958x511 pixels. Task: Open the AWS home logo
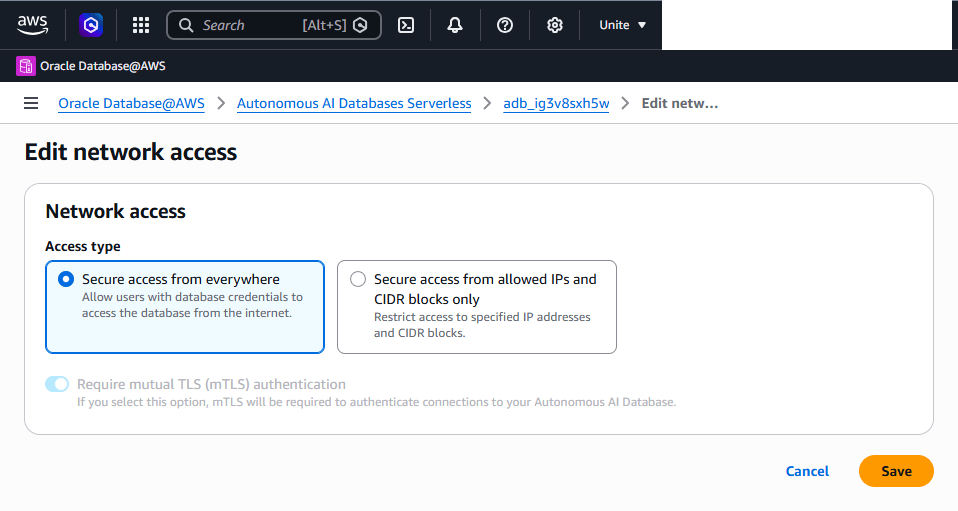coord(32,25)
